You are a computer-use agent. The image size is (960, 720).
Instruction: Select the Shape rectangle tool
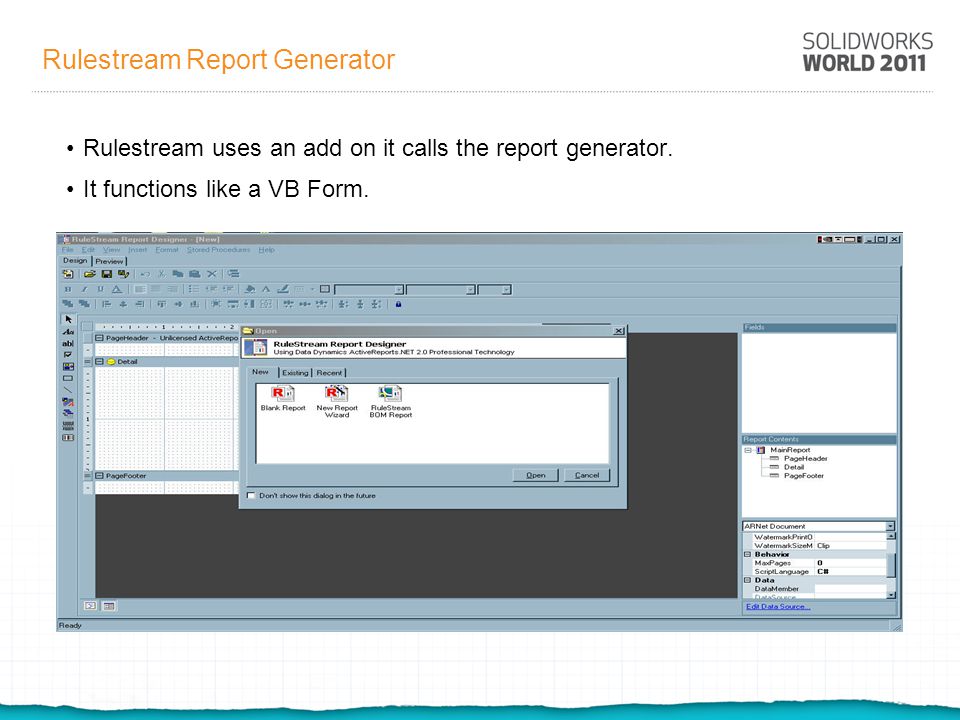(68, 378)
